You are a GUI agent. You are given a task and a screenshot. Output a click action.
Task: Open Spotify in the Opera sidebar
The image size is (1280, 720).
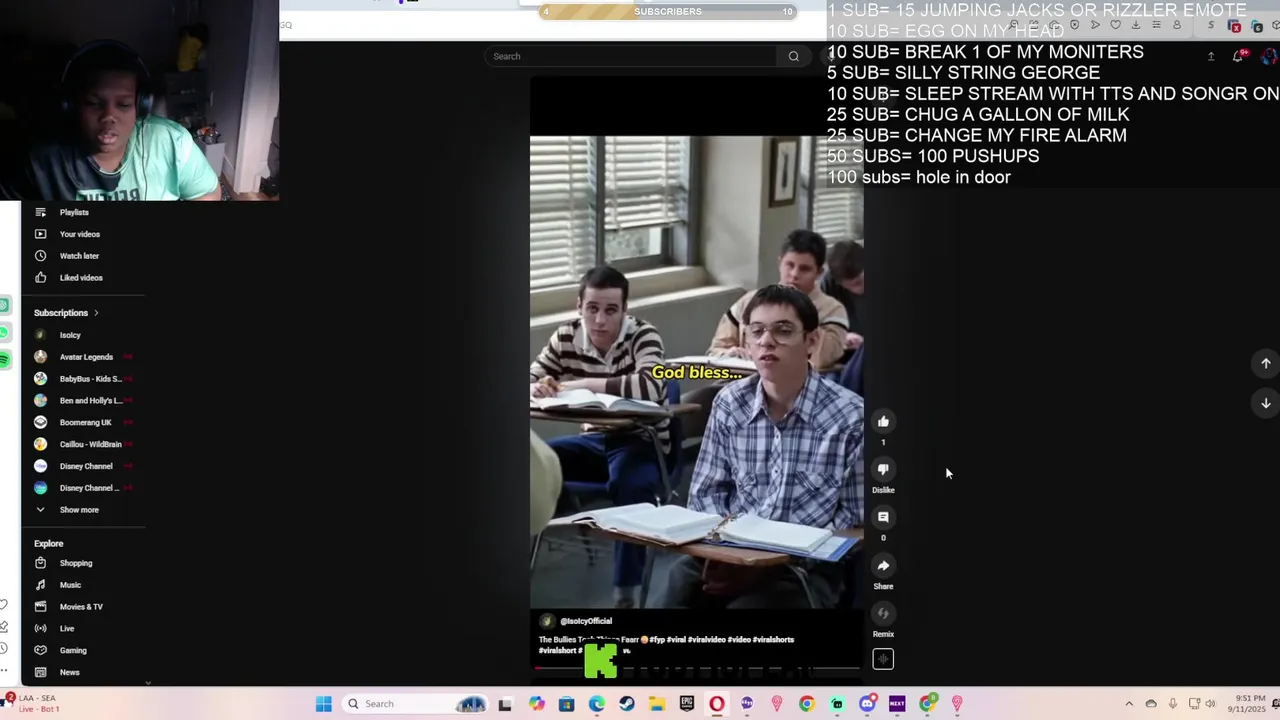[x=4, y=359]
